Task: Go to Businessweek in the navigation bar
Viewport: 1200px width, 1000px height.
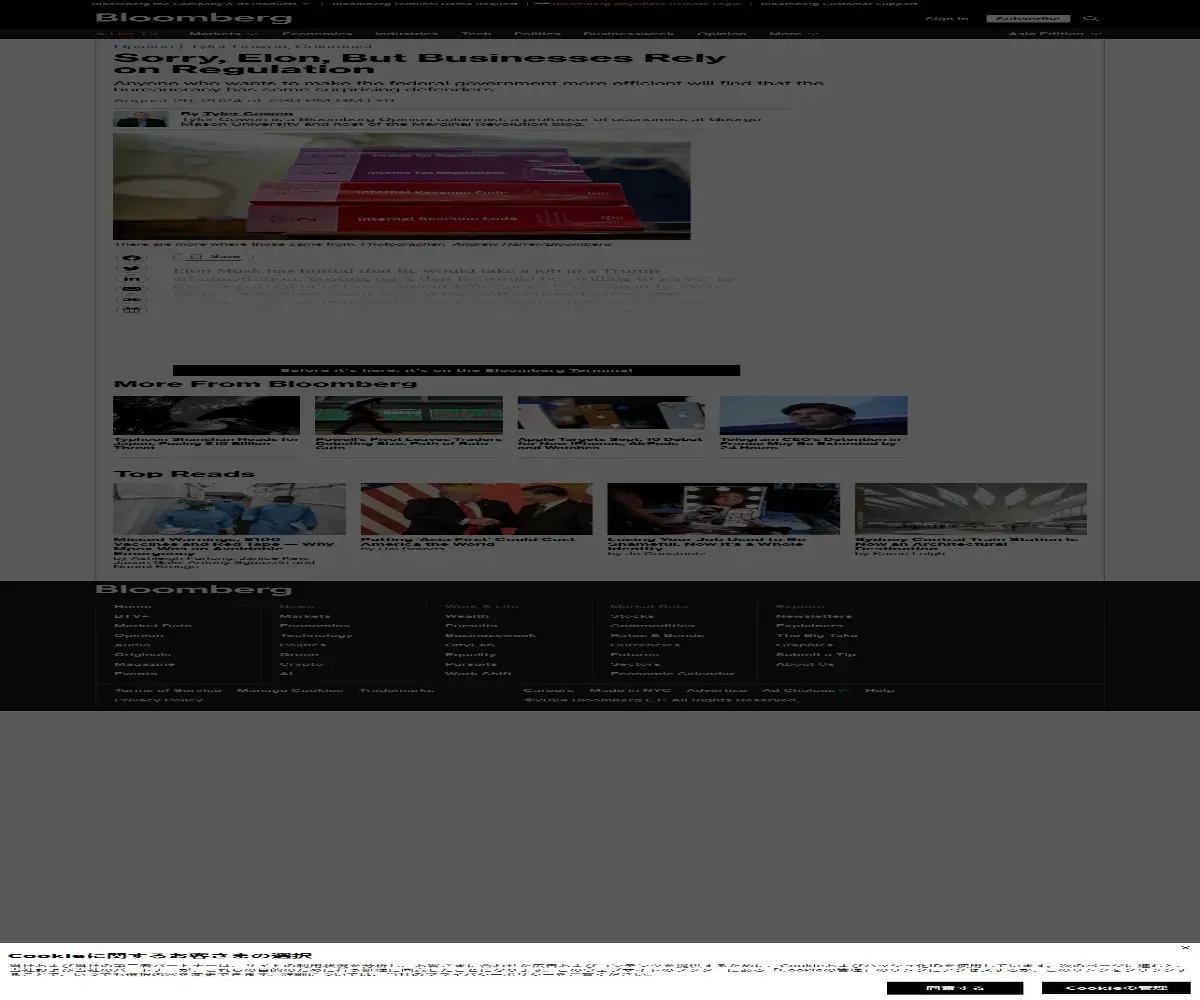Action: click(x=629, y=34)
